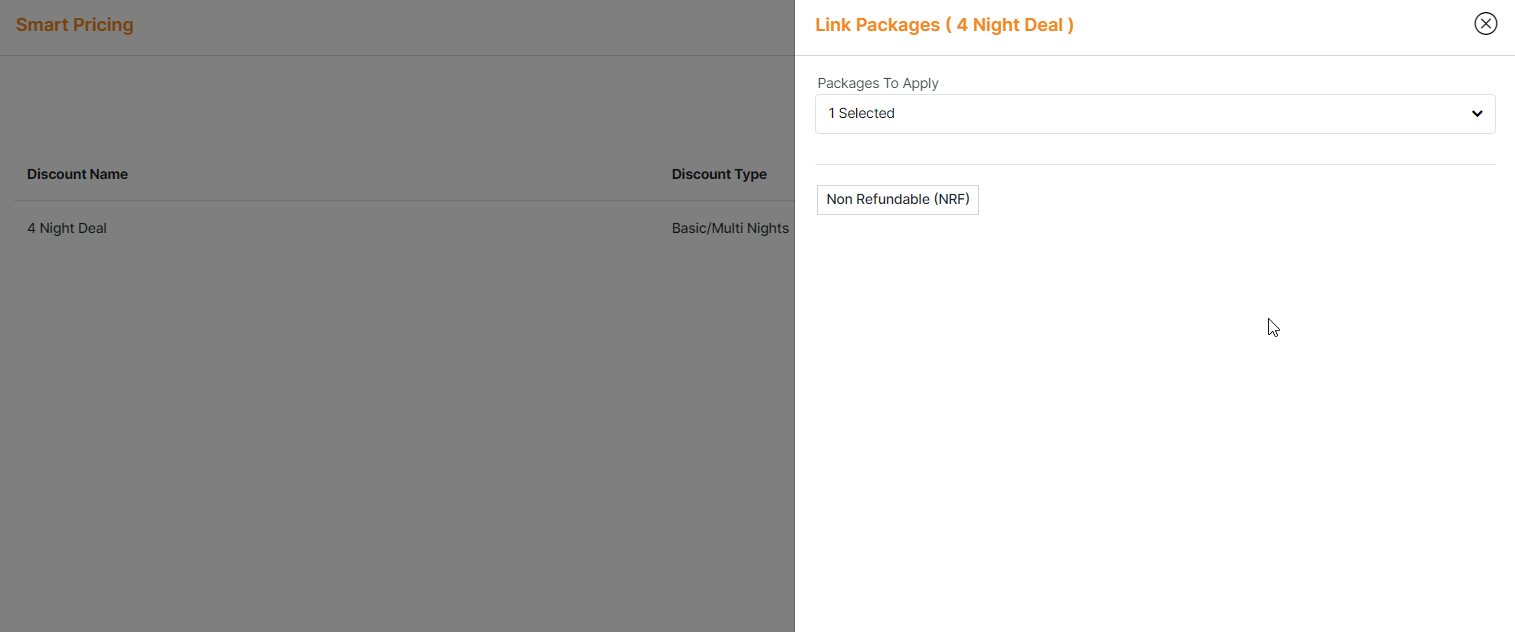
Task: Open the Packages To Apply dropdown
Action: click(x=1155, y=113)
